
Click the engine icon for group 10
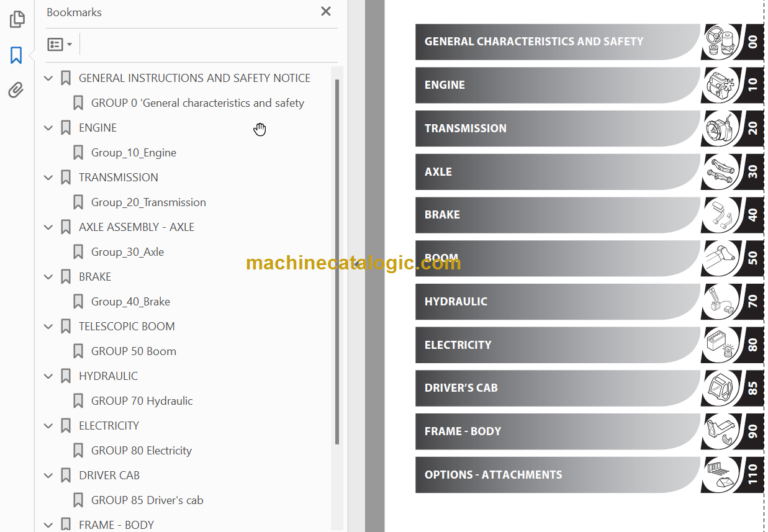[x=720, y=85]
